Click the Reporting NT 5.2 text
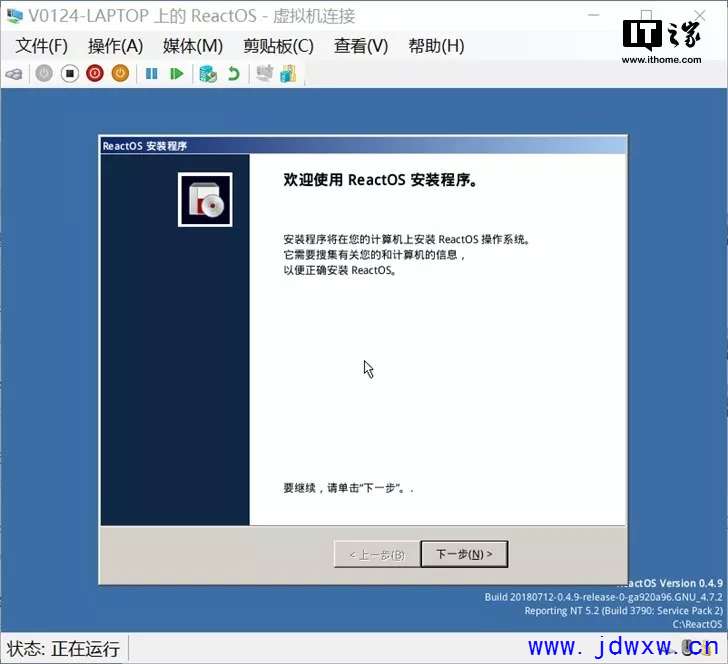Screen dimensions: 728x664 [624, 610]
